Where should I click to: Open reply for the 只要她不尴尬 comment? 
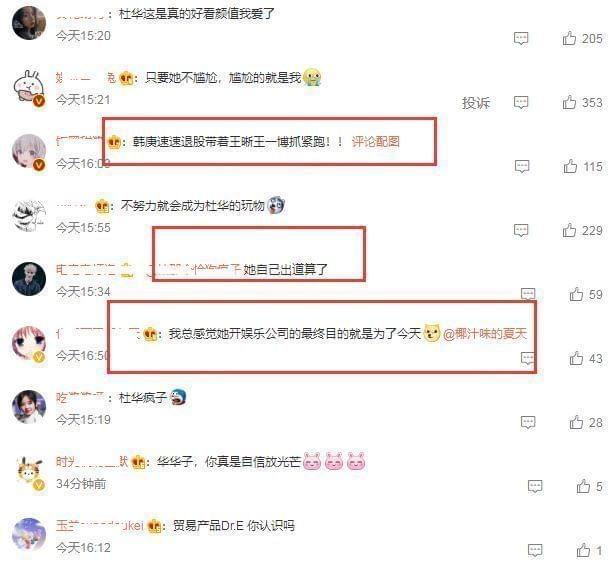(x=521, y=102)
